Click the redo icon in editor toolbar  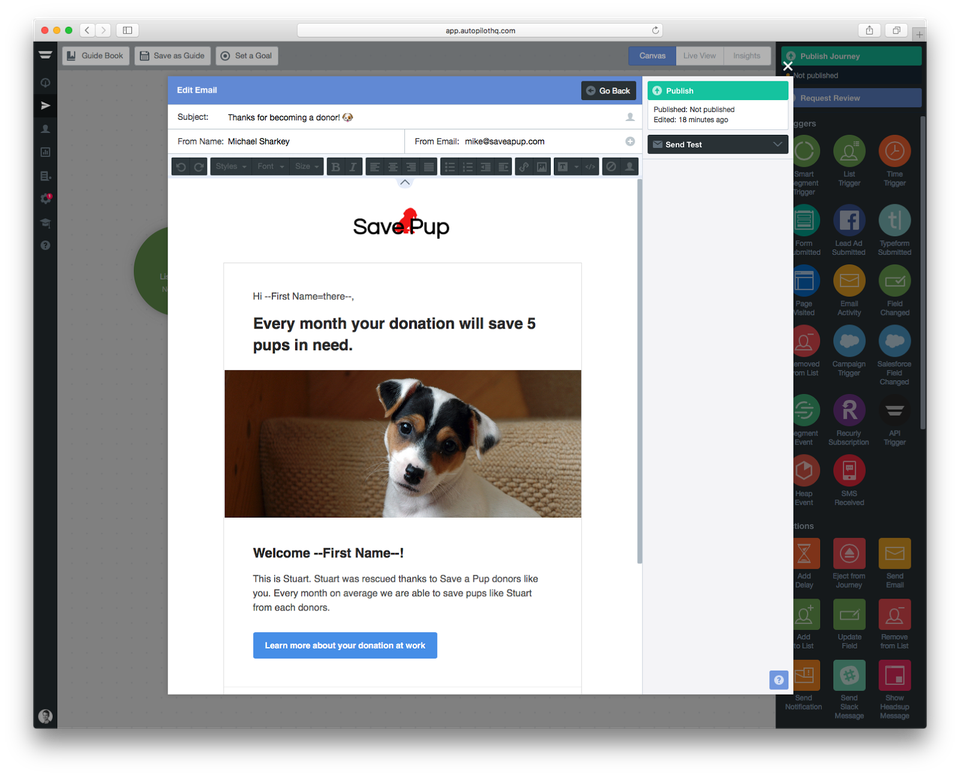click(199, 167)
